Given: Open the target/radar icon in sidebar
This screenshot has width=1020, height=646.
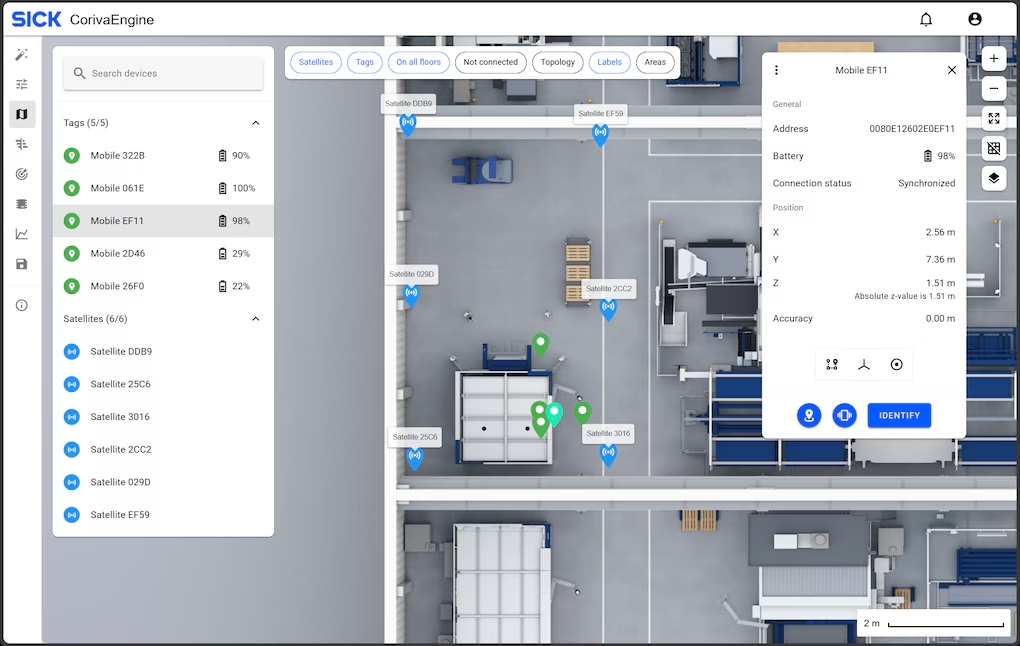Looking at the screenshot, I should 21,174.
